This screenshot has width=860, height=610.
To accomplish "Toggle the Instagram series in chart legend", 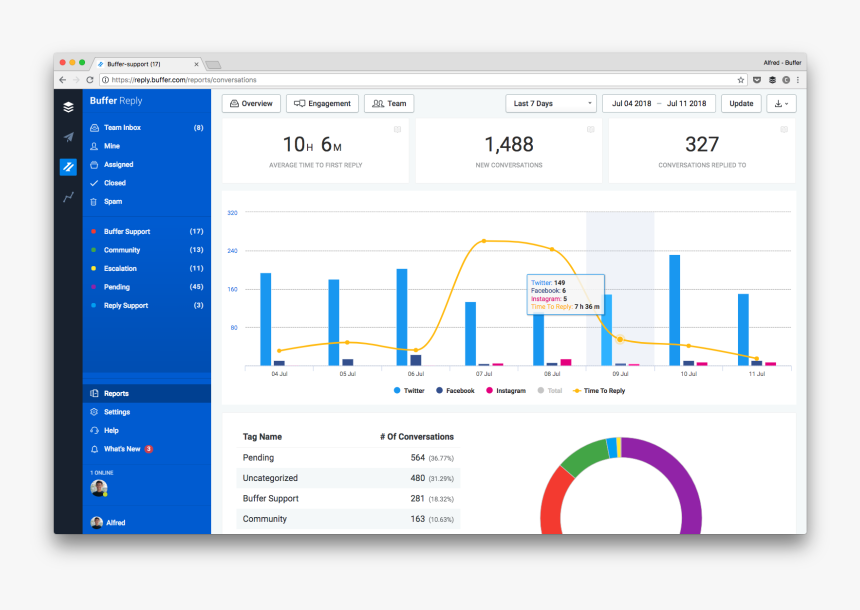I will tap(506, 391).
